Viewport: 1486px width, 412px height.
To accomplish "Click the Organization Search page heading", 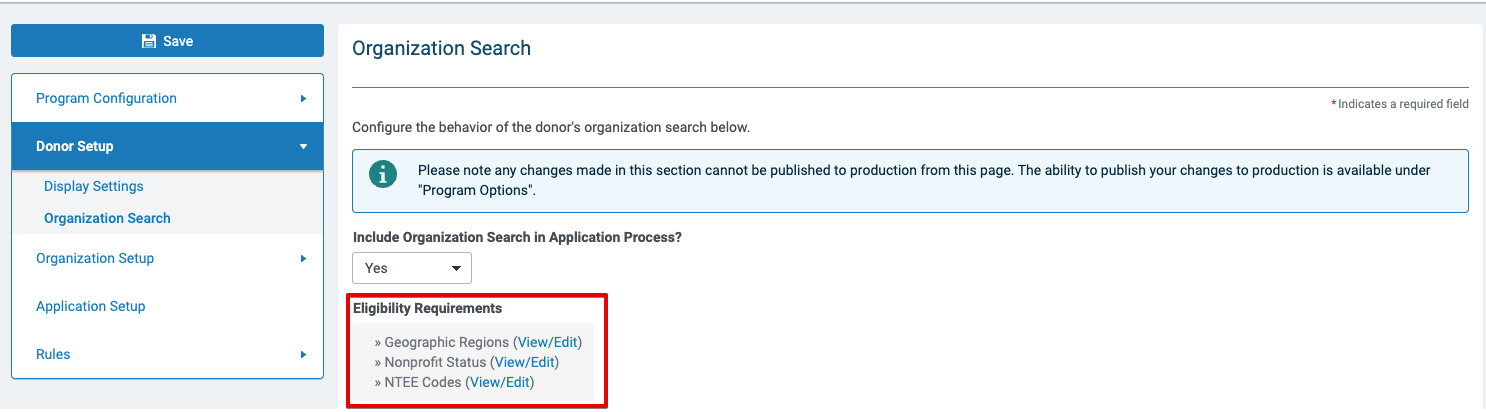I will coord(441,48).
